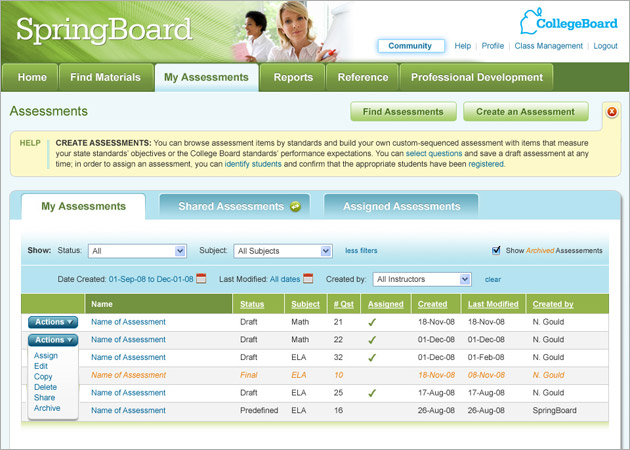Sort table by Subject column header

pos(305,304)
